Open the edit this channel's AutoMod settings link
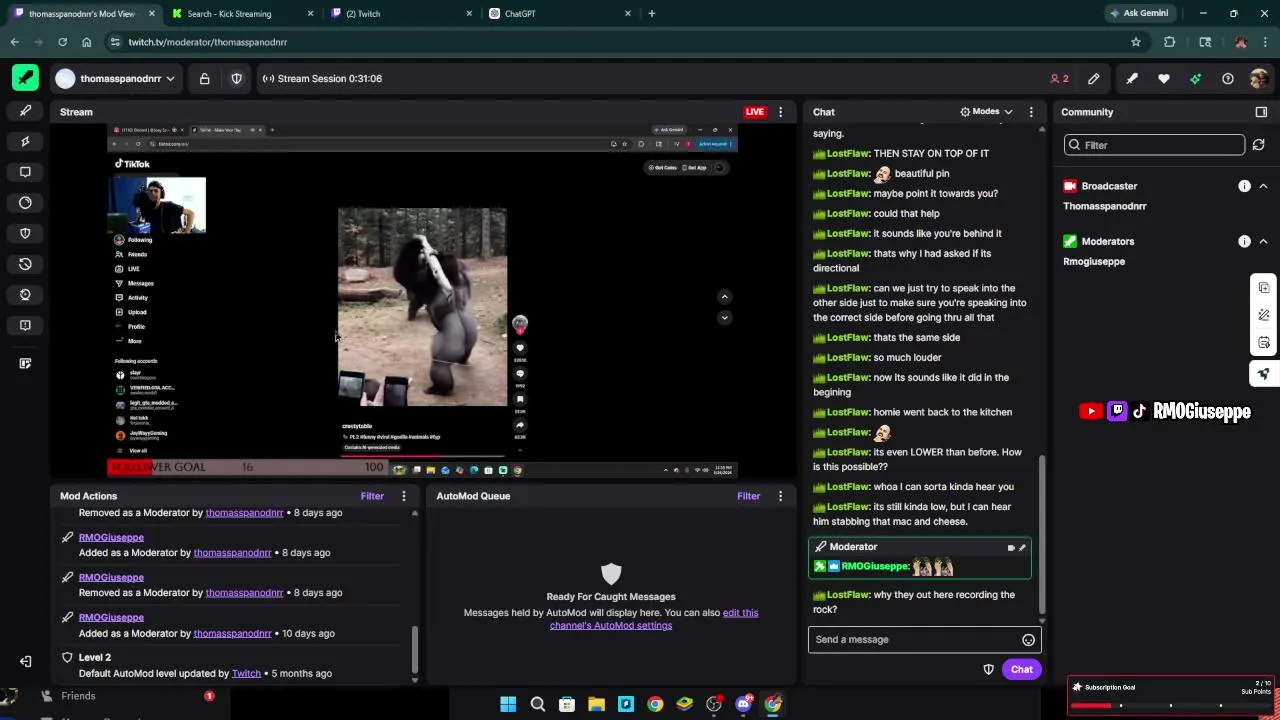The height and width of the screenshot is (720, 1280). [653, 619]
